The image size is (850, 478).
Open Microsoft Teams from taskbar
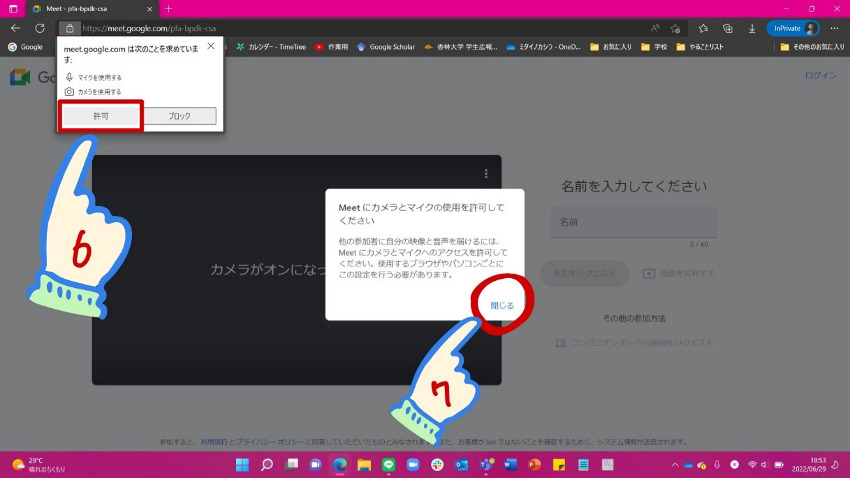(486, 464)
